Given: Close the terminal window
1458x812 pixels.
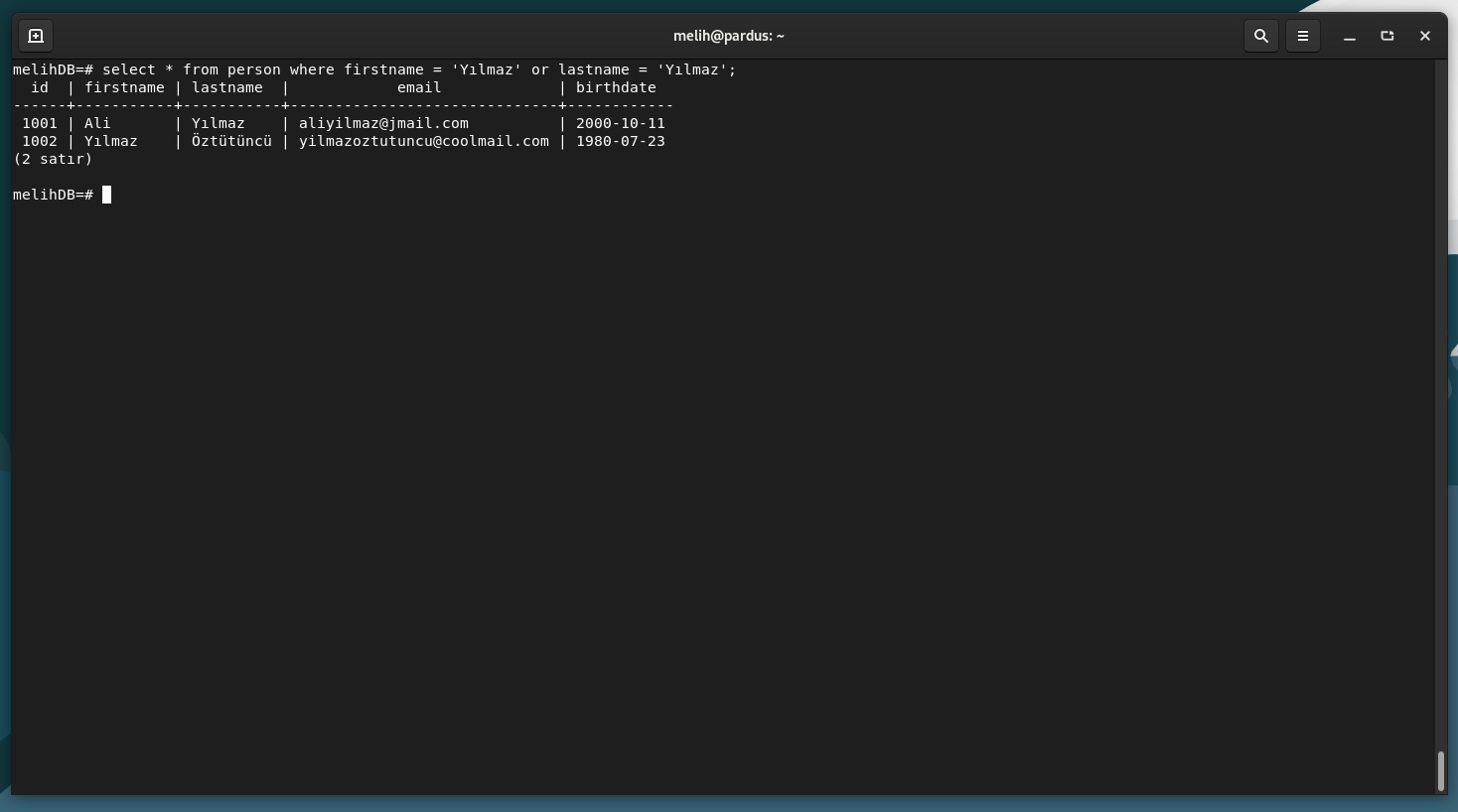Looking at the screenshot, I should (x=1425, y=36).
